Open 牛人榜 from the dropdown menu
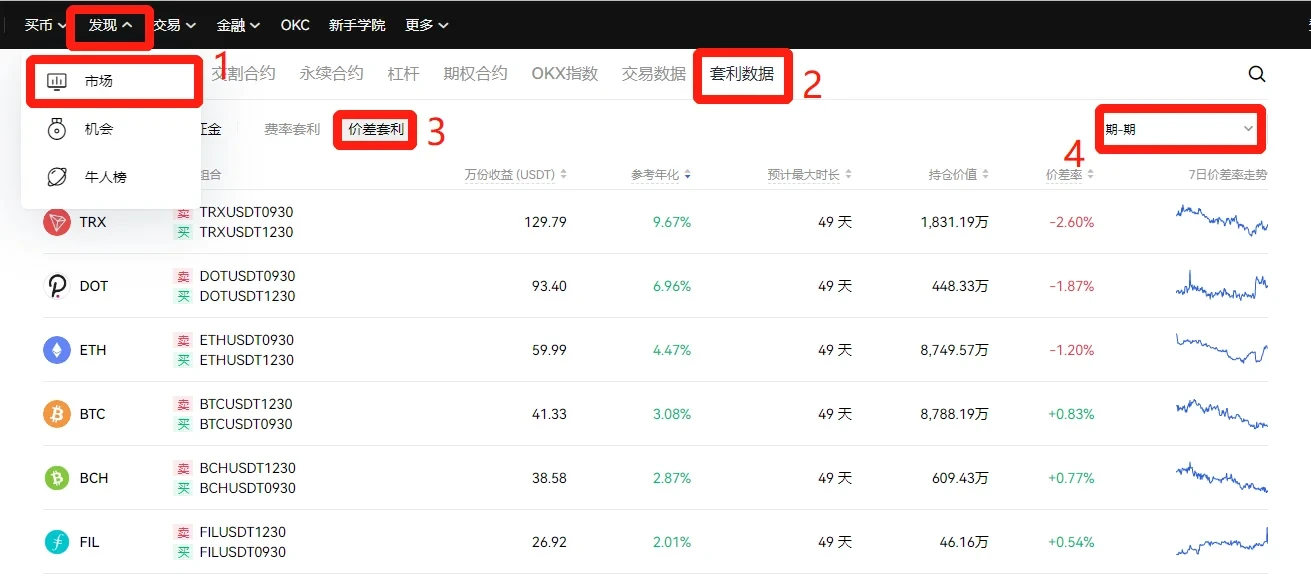 [x=105, y=177]
